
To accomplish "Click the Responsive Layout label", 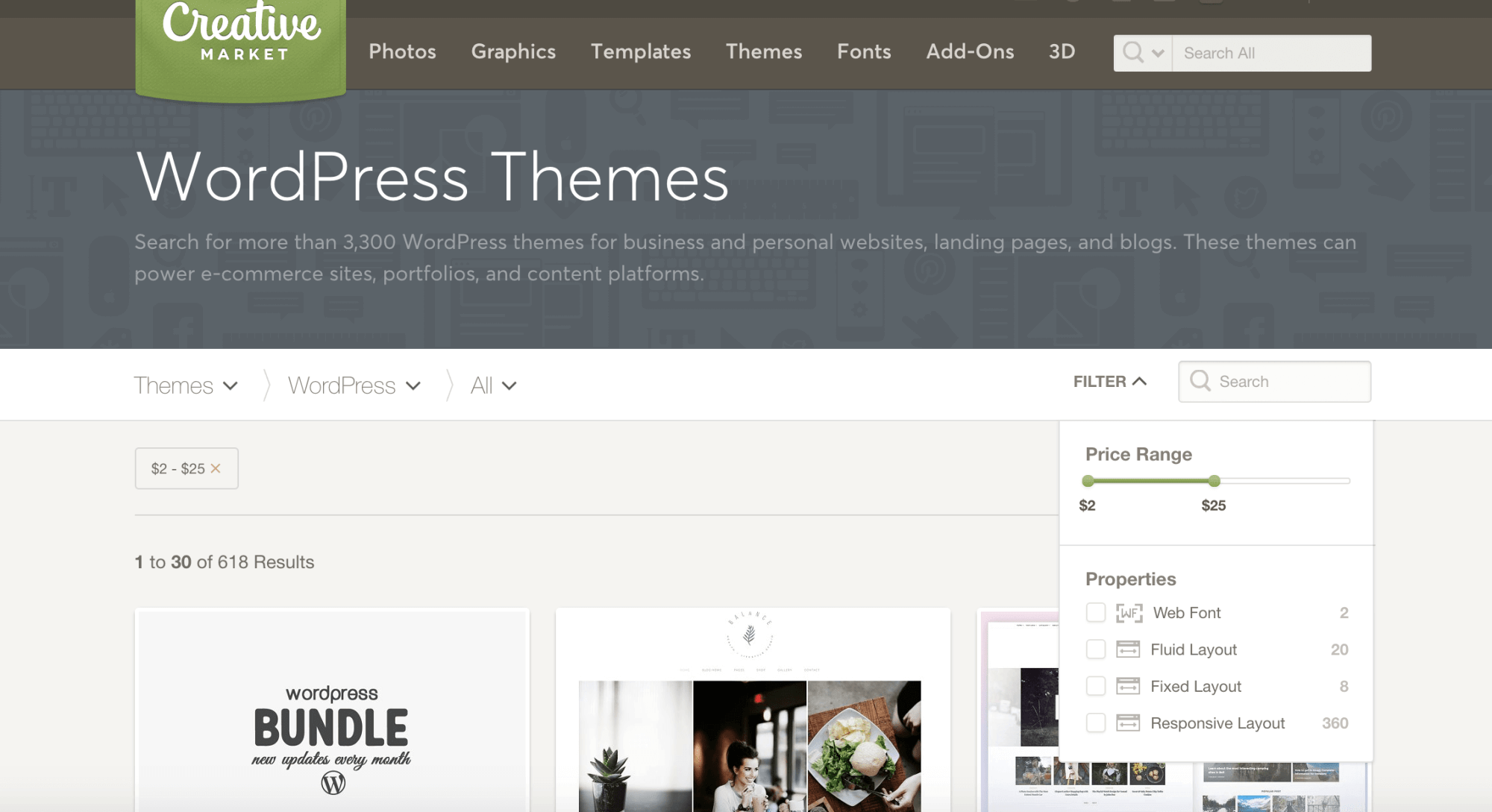I will pyautogui.click(x=1217, y=723).
